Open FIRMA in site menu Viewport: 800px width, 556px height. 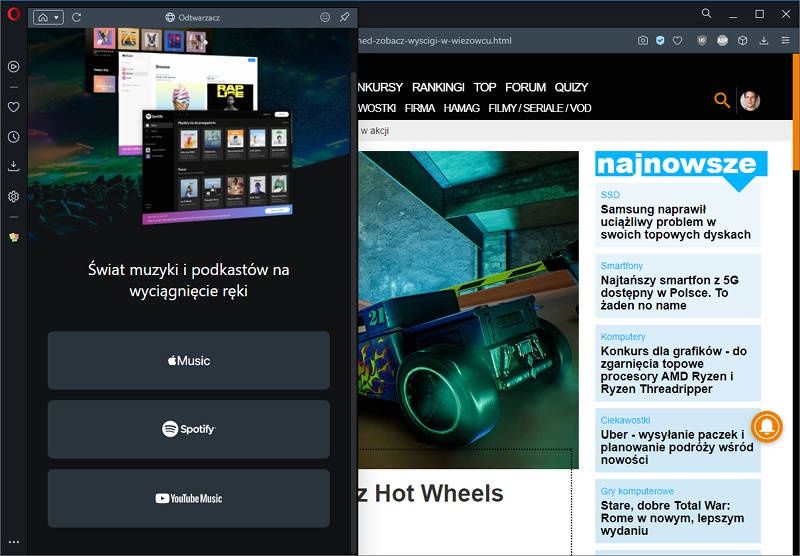click(420, 108)
